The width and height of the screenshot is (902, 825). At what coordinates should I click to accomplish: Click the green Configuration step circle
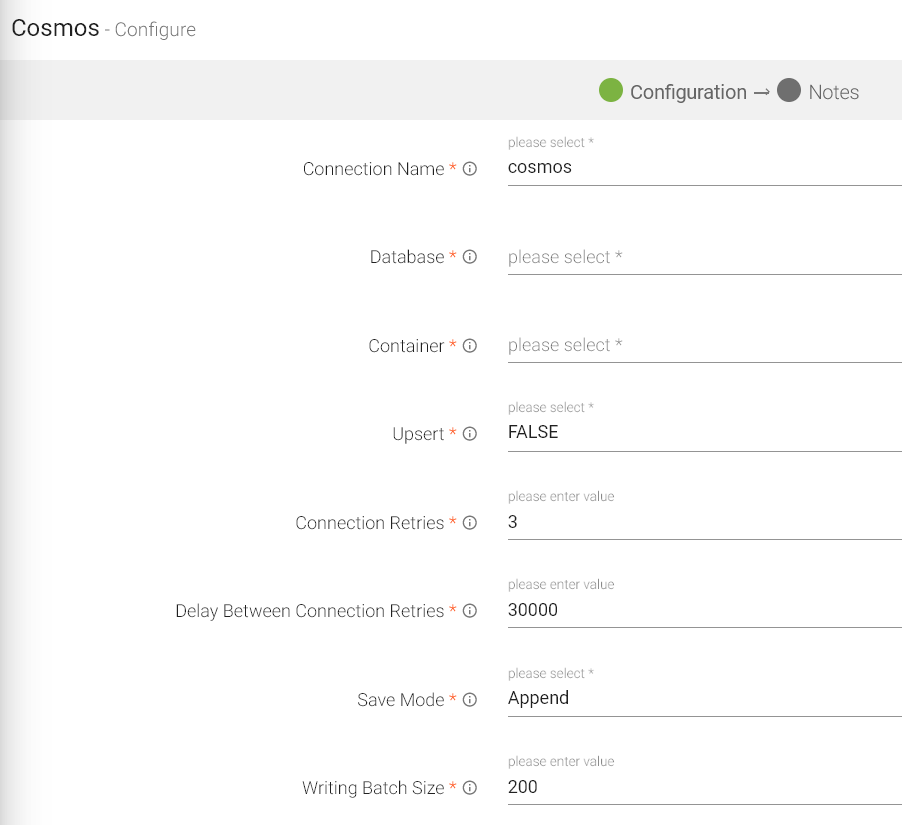(611, 91)
